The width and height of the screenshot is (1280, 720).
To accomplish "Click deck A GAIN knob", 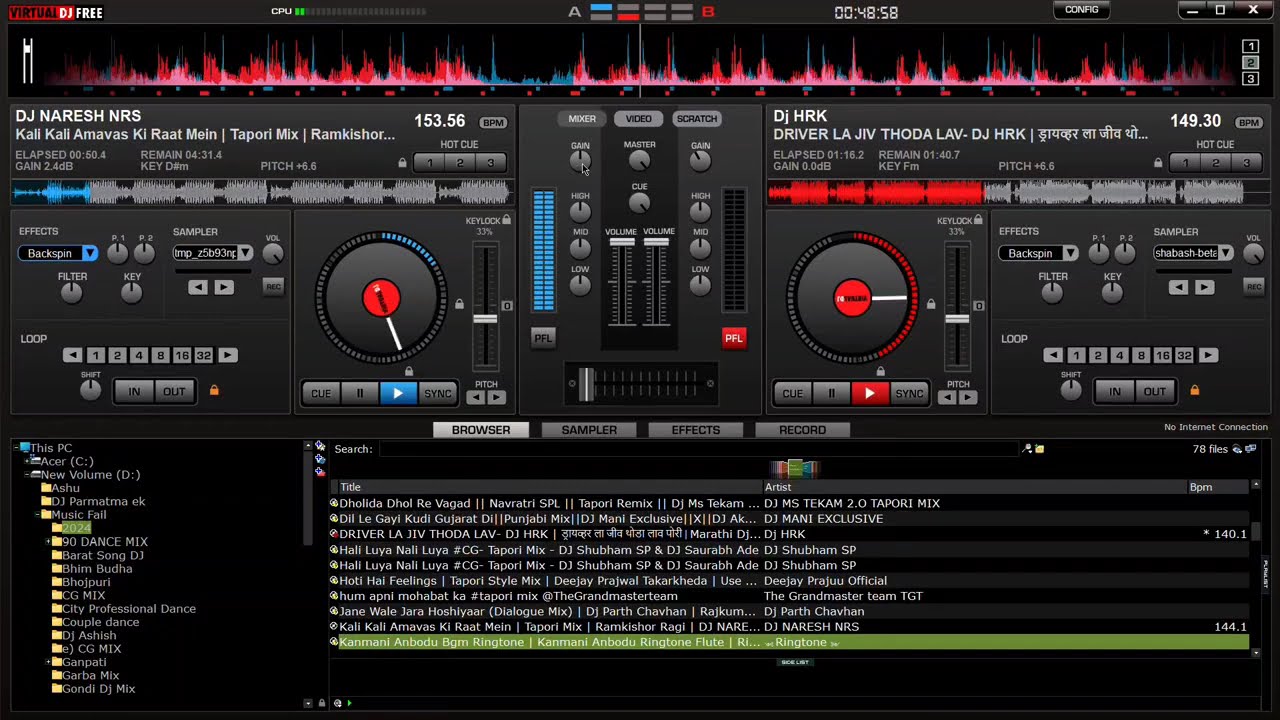I will tap(580, 161).
